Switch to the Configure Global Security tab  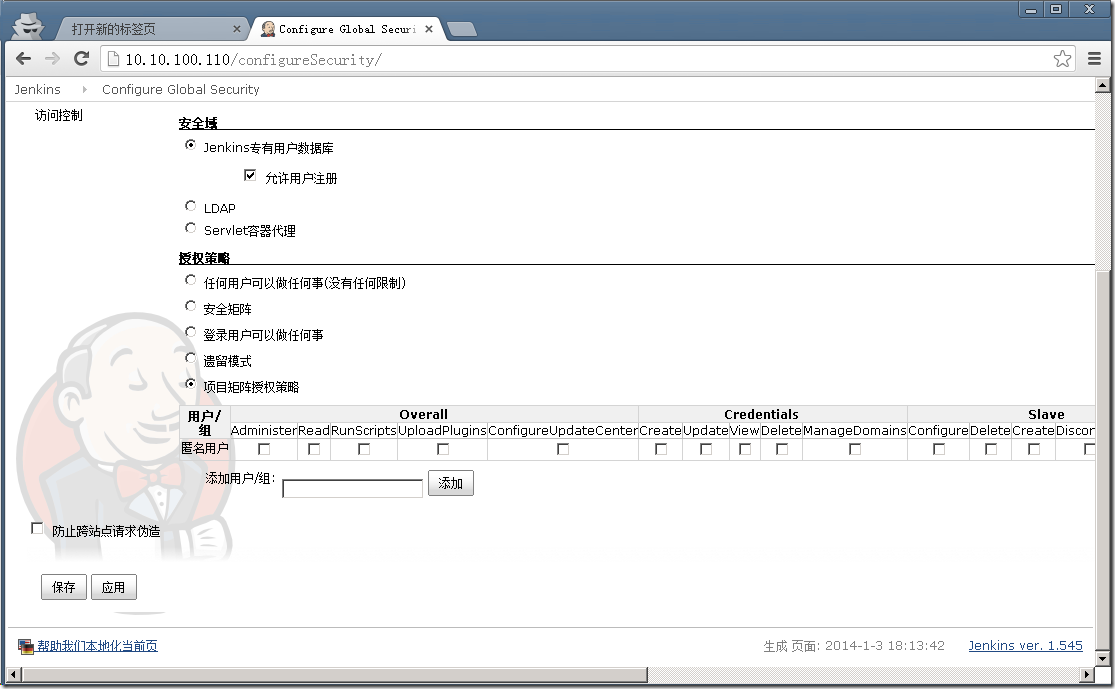(347, 29)
